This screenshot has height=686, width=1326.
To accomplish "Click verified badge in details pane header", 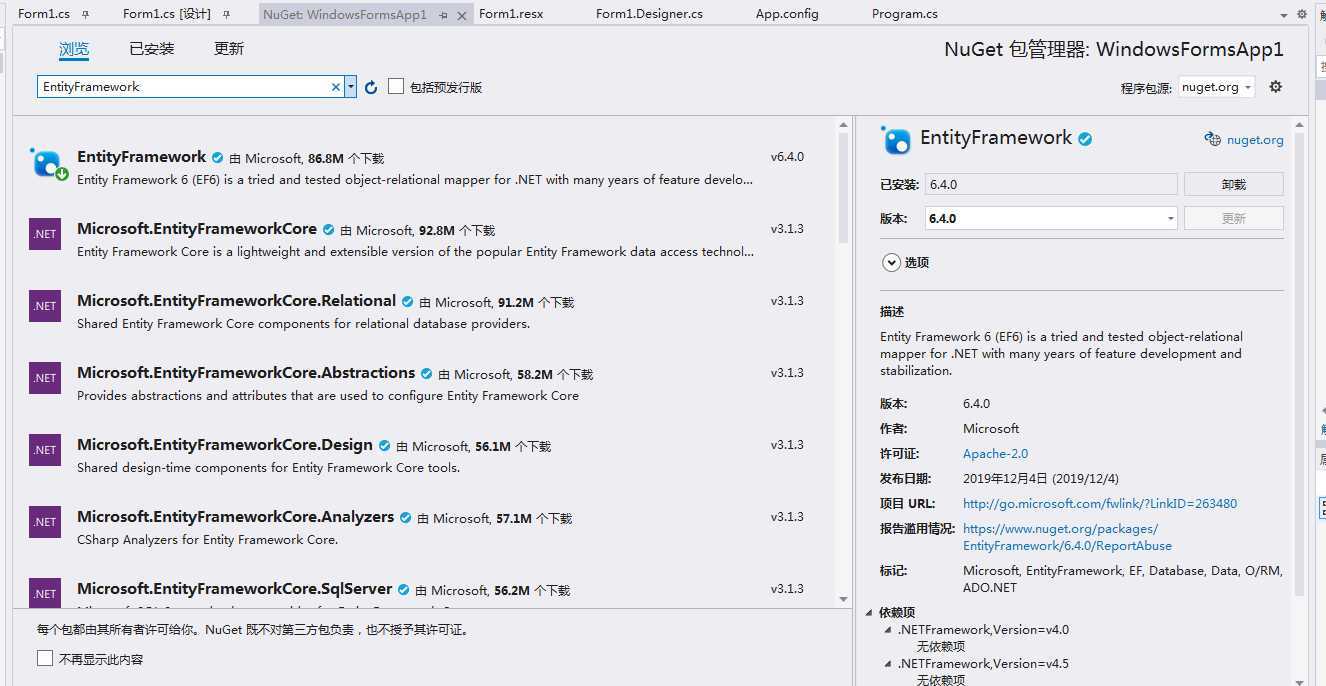I will pos(1085,139).
